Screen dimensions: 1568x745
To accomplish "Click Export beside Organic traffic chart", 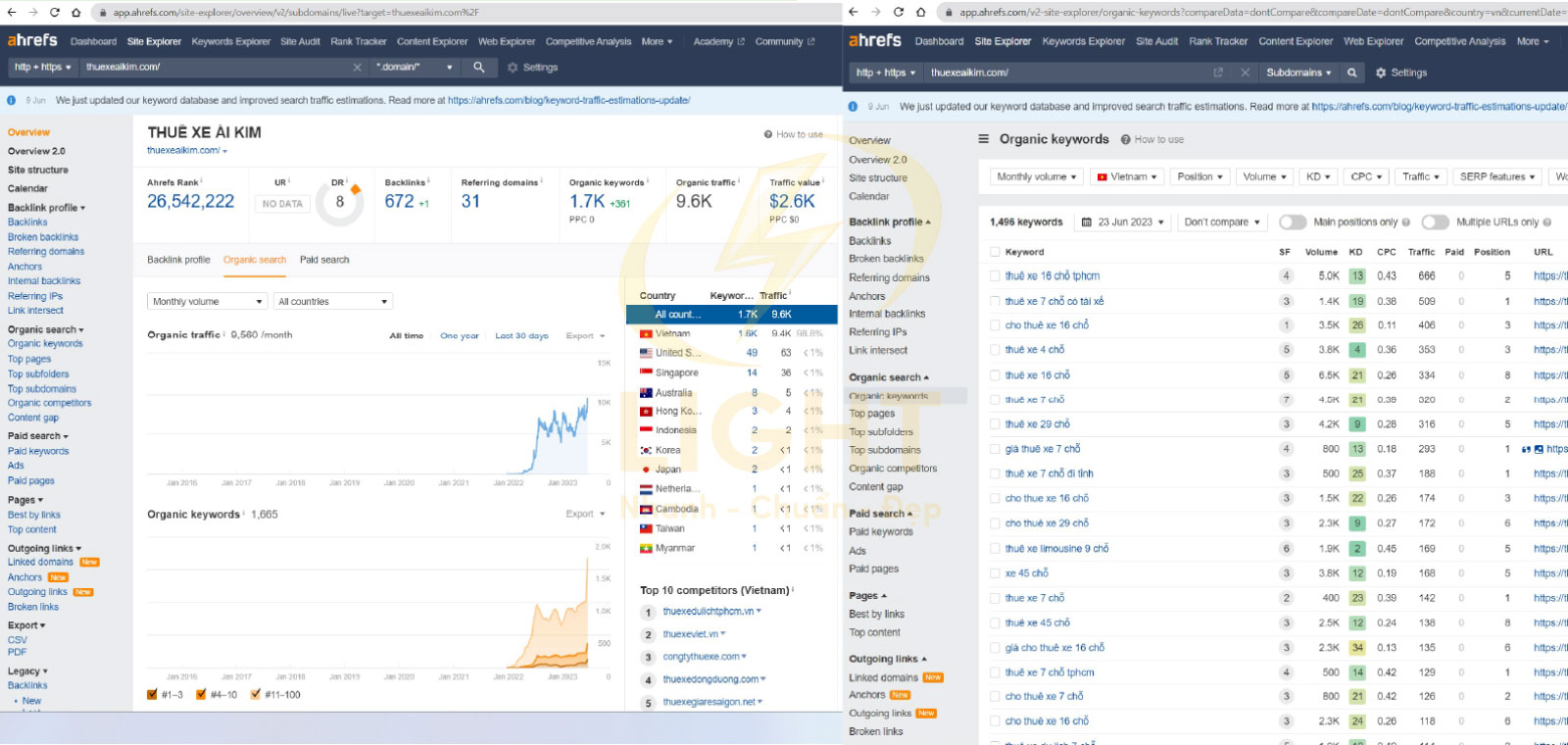I will (x=585, y=335).
